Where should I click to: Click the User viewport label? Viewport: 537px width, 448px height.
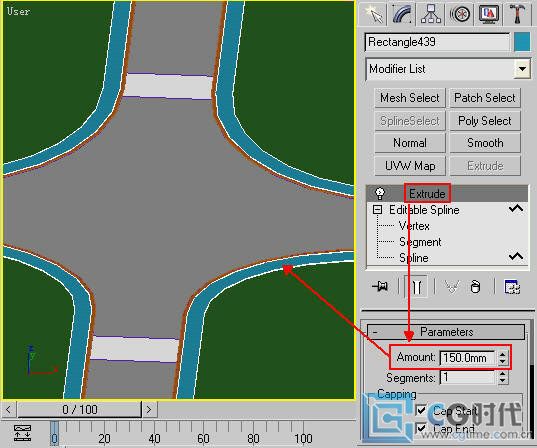[x=18, y=11]
